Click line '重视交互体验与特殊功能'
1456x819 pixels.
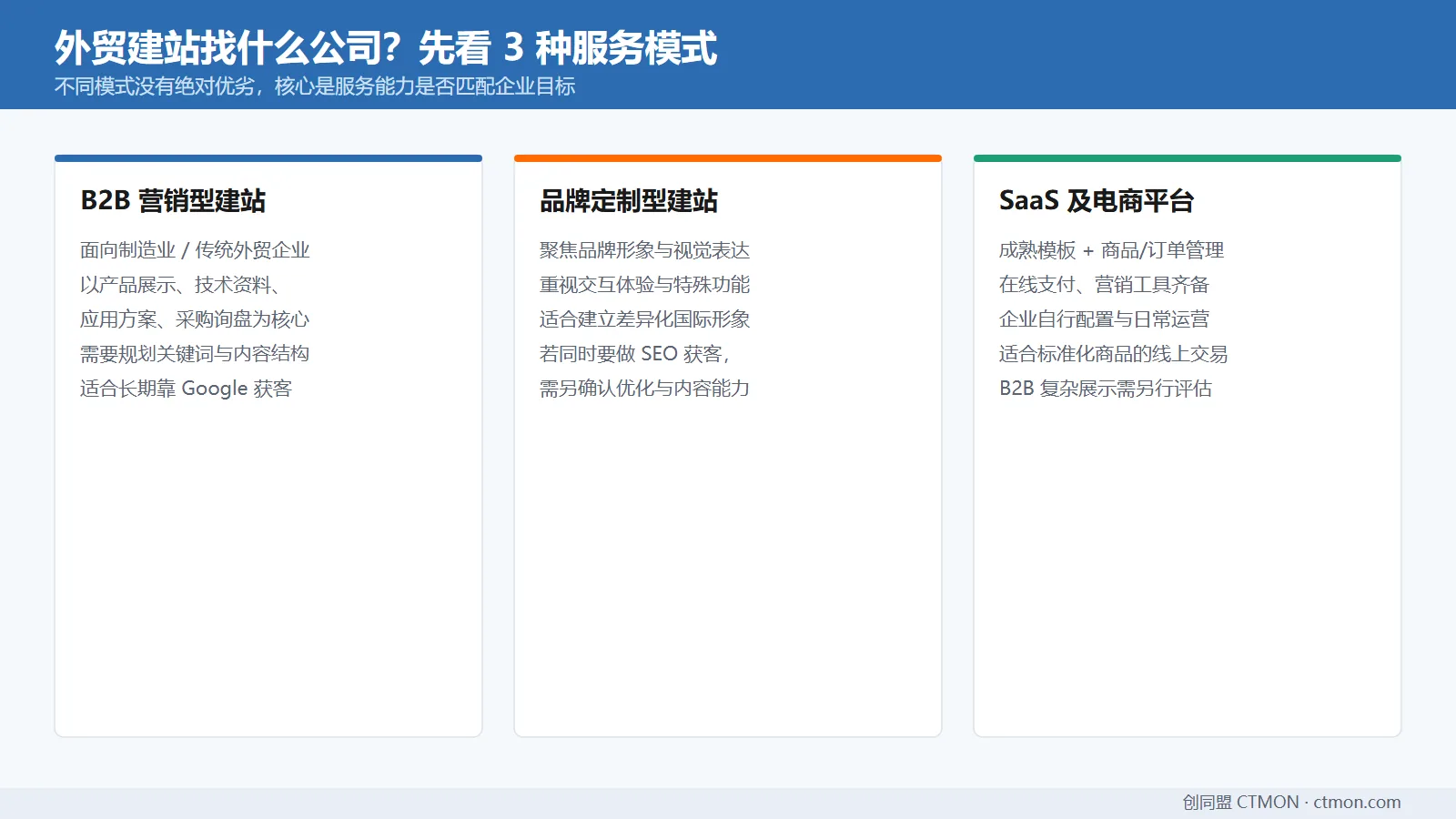coord(644,285)
